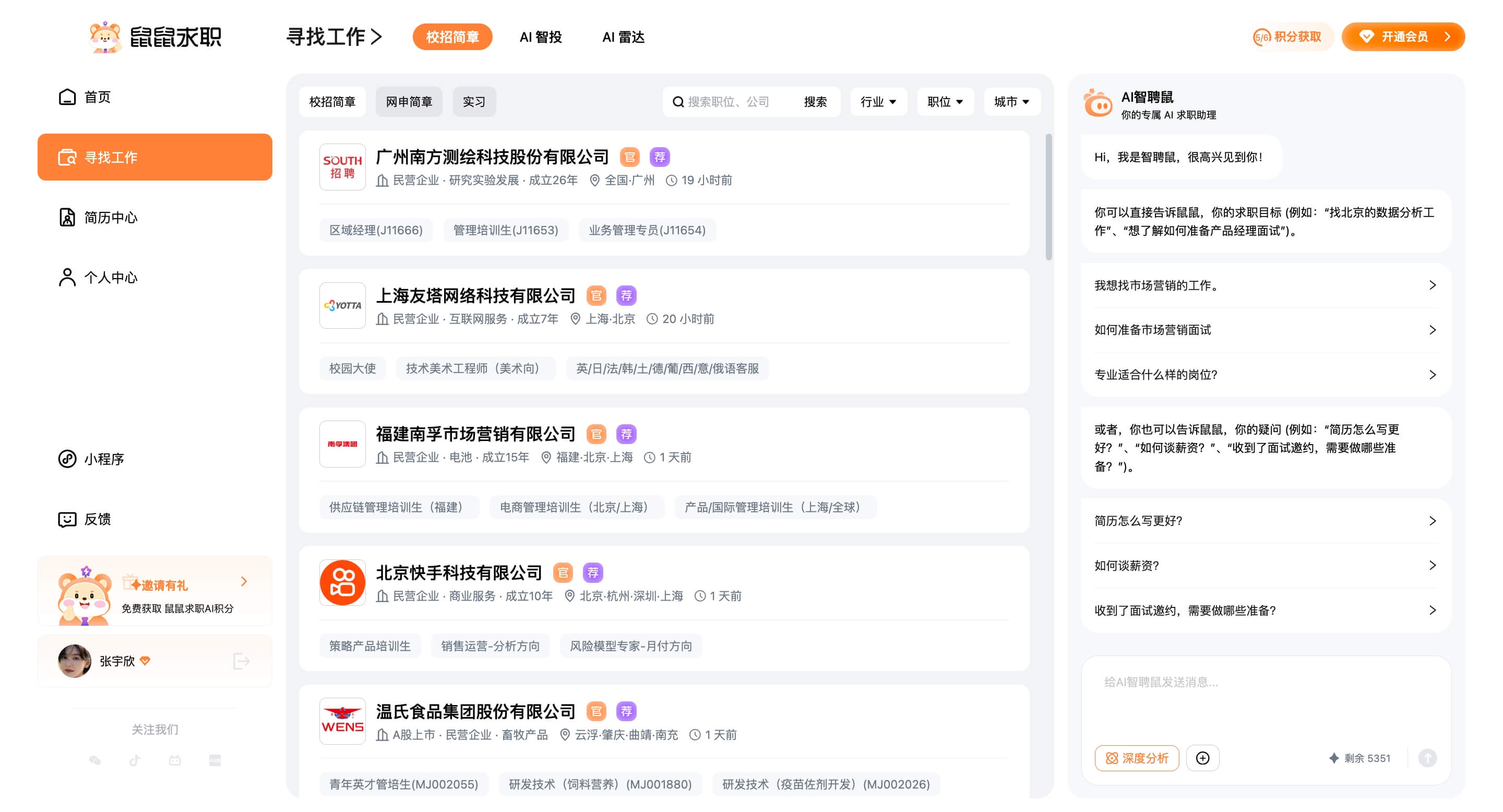Viewport: 1503px width, 812px height.
Task: Select 寻找工作 in the sidebar
Action: 154,157
